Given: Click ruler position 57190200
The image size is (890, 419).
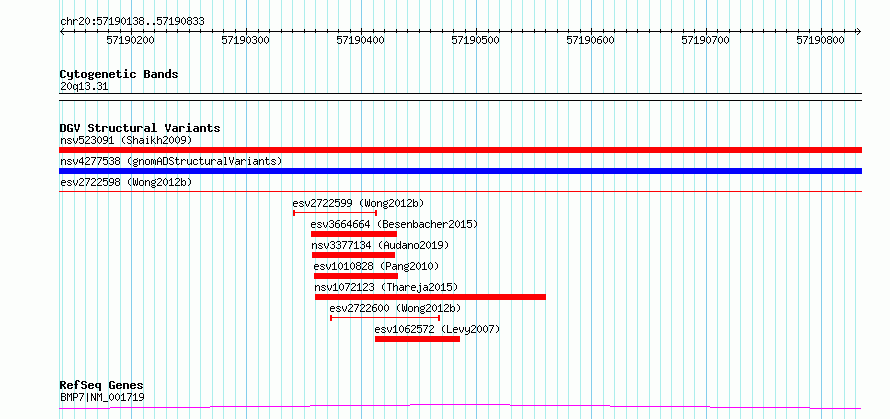Looking at the screenshot, I should [x=131, y=40].
